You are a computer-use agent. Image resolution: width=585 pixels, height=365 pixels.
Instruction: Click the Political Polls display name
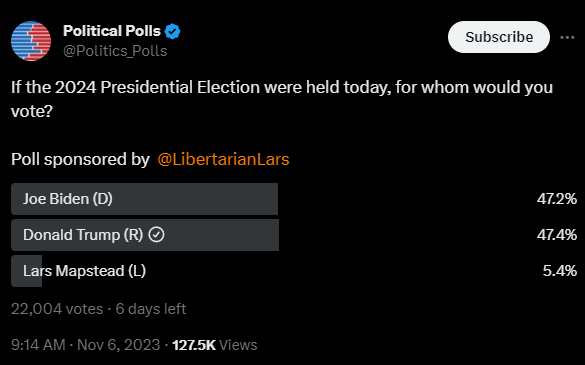(112, 31)
